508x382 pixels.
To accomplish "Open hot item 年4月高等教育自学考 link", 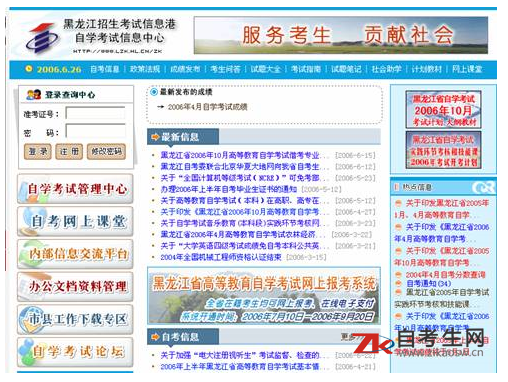I will pyautogui.click(x=442, y=233).
